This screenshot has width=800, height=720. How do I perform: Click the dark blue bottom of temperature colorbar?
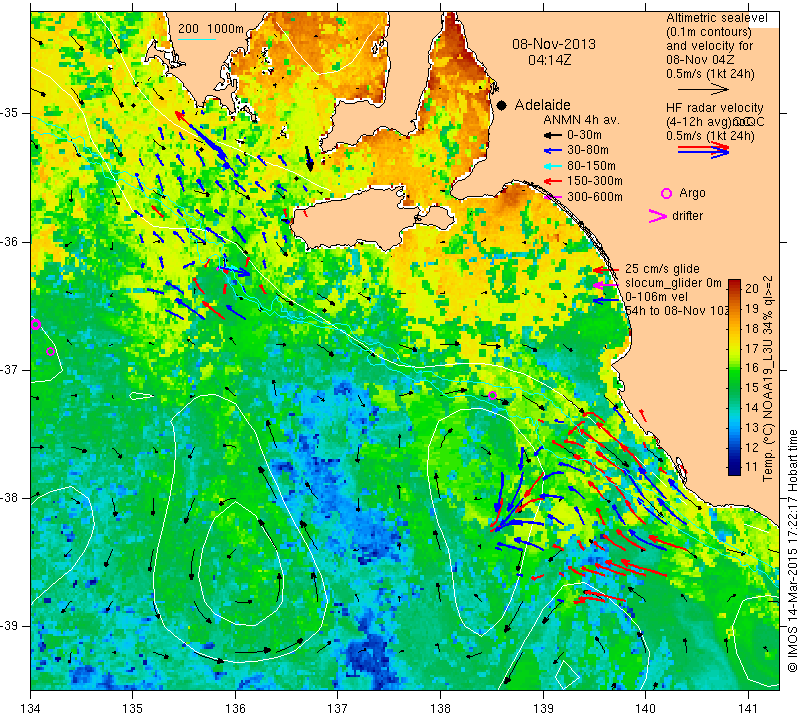(x=734, y=470)
